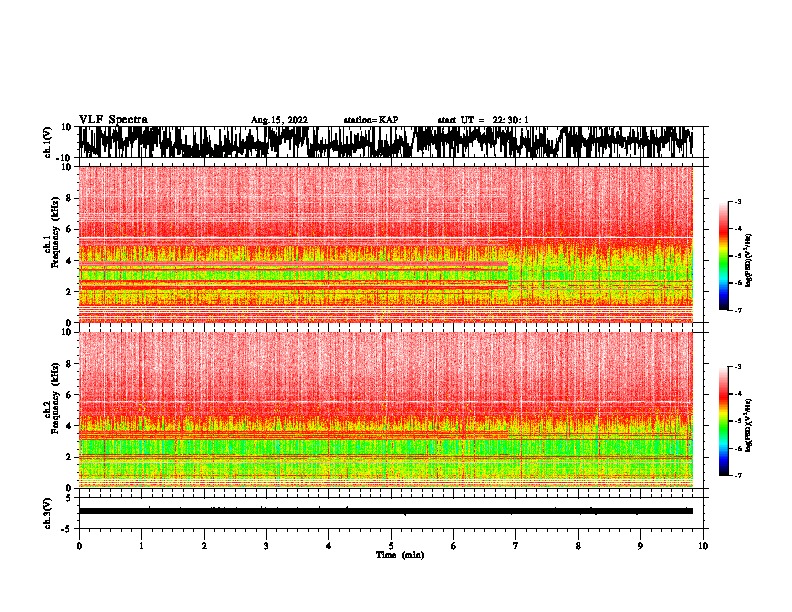Click time axis tick label "0"
Screen dimensions: 792x612
click(79, 546)
